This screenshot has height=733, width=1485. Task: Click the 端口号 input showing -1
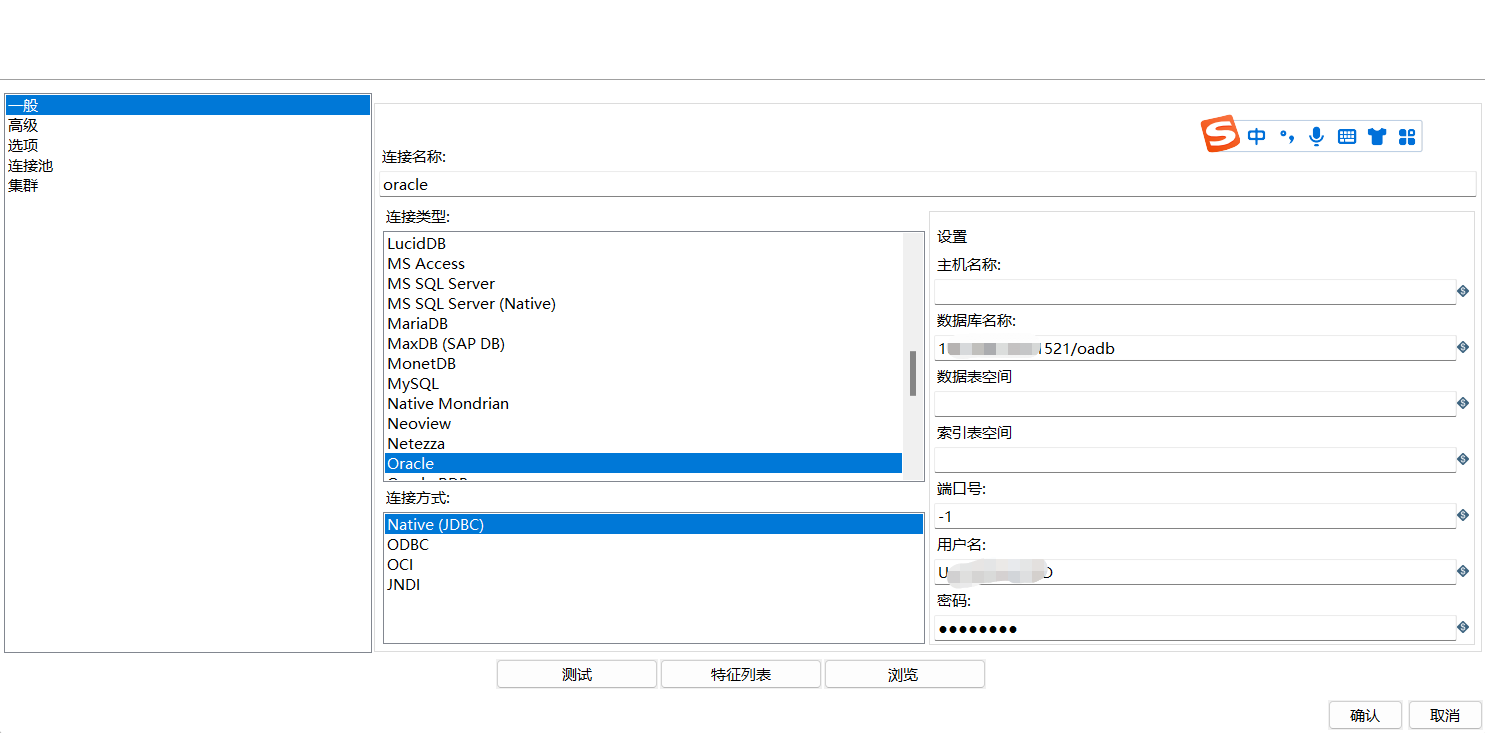click(1195, 516)
